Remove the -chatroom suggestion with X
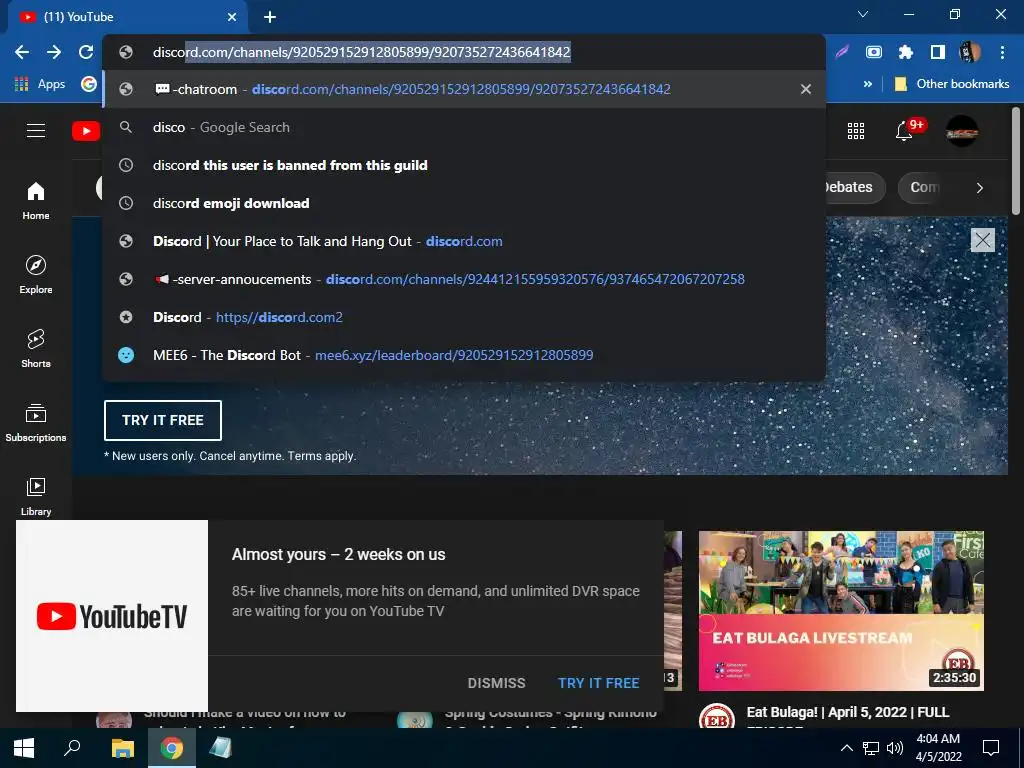This screenshot has width=1024, height=768. (806, 89)
